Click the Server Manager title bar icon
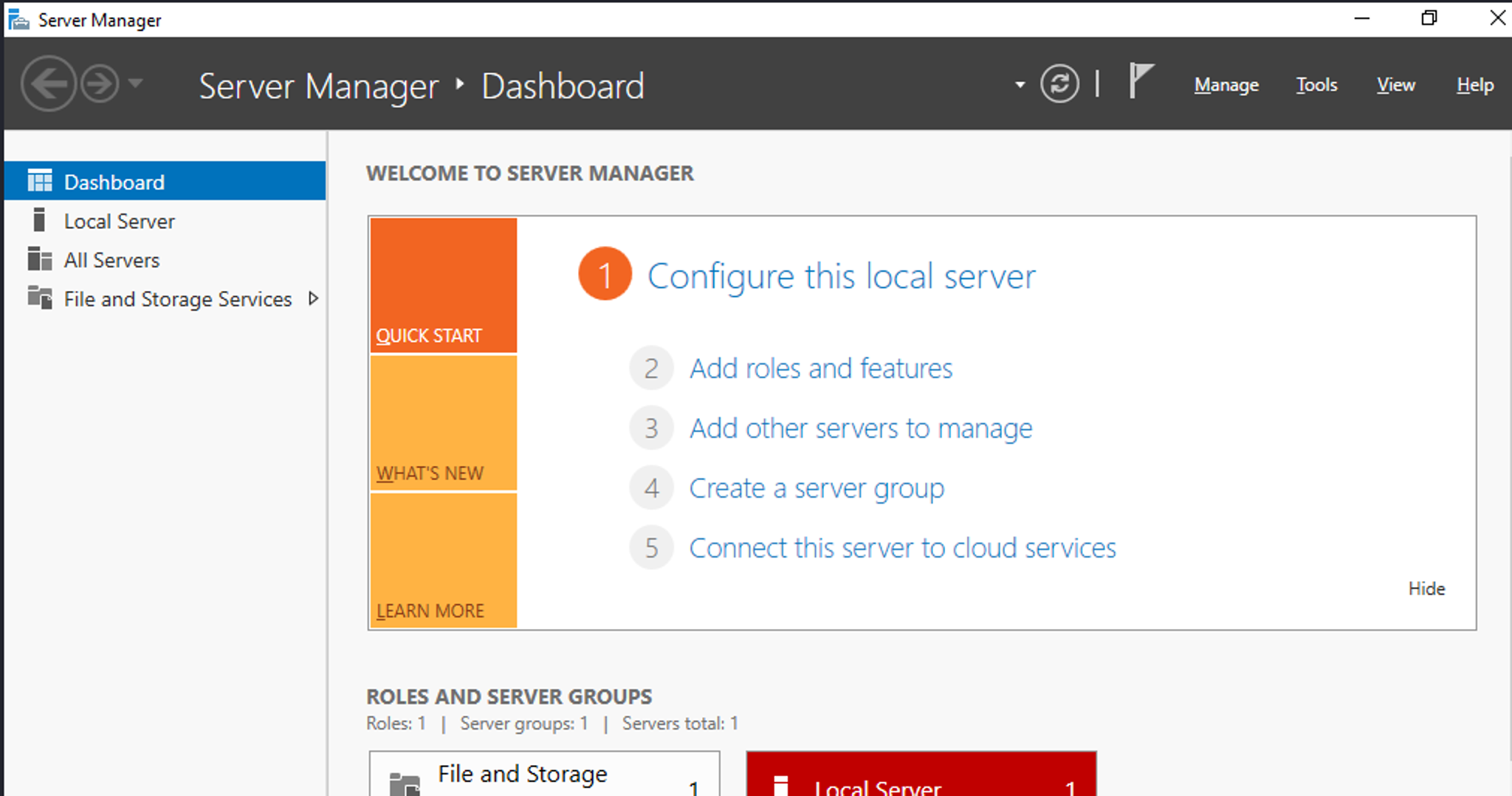 pos(18,19)
